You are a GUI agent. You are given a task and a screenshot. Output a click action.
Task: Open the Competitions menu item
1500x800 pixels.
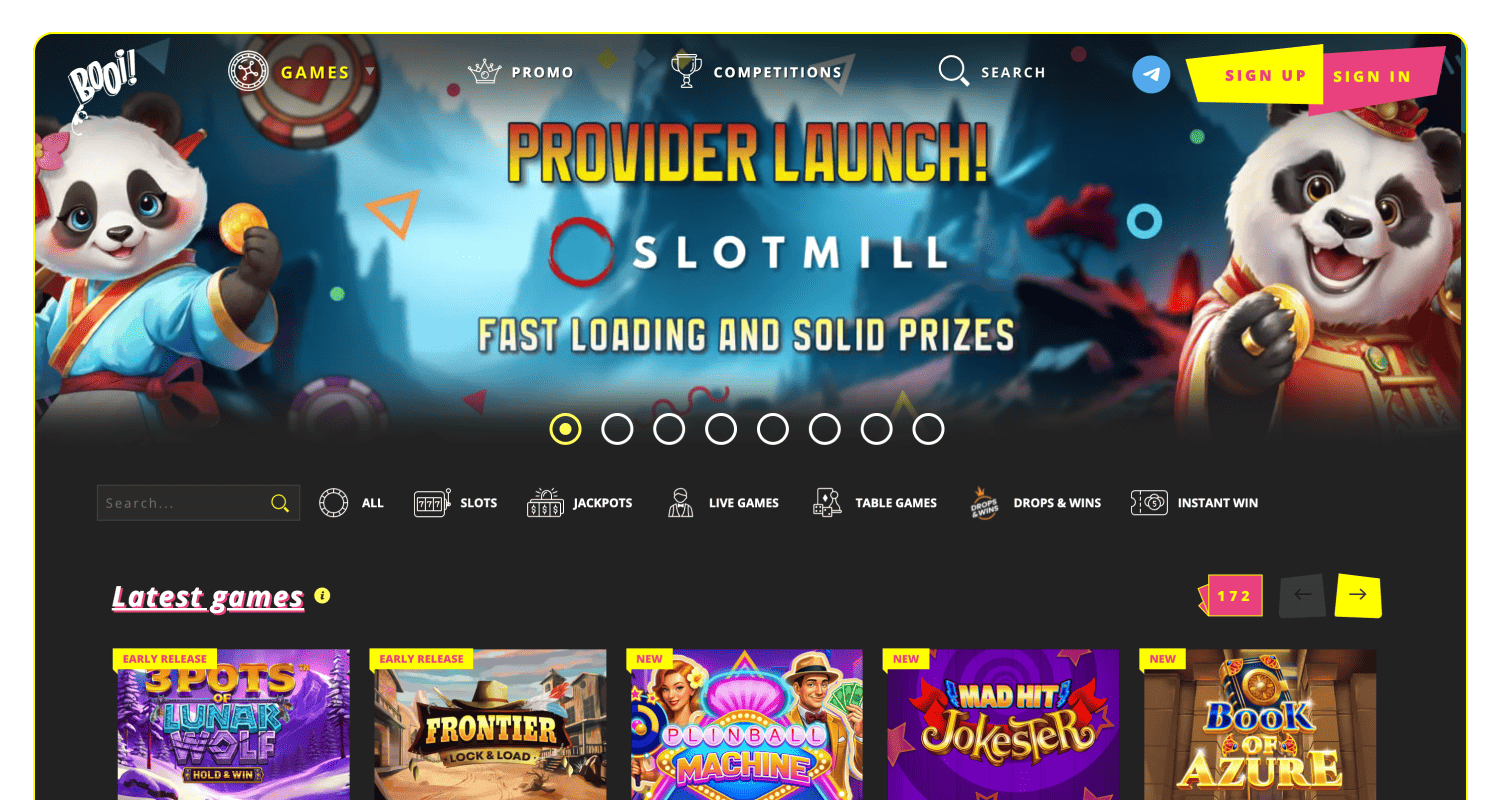point(757,72)
